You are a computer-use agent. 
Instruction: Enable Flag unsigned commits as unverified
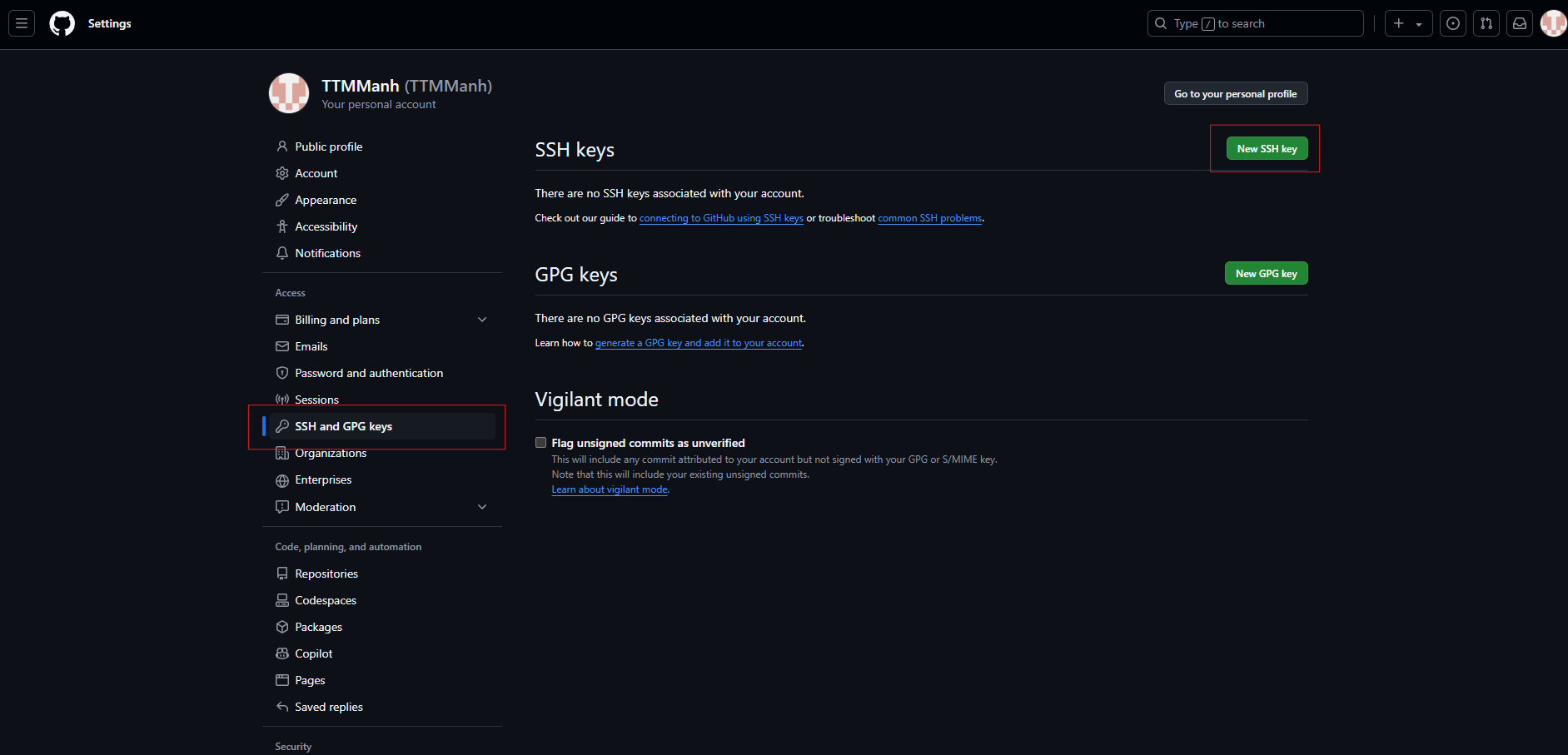coord(541,443)
